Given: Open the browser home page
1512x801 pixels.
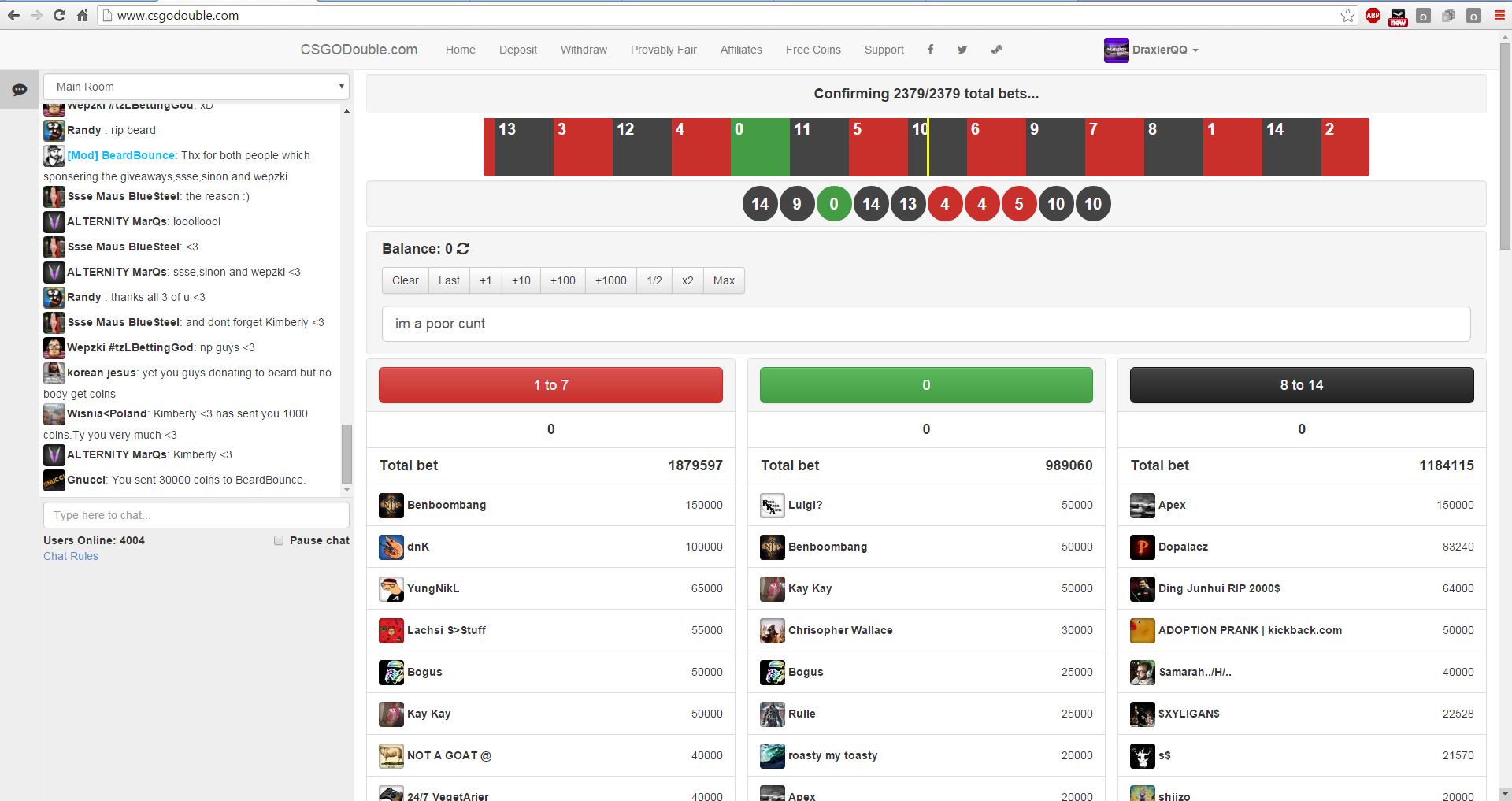Looking at the screenshot, I should pyautogui.click(x=82, y=15).
